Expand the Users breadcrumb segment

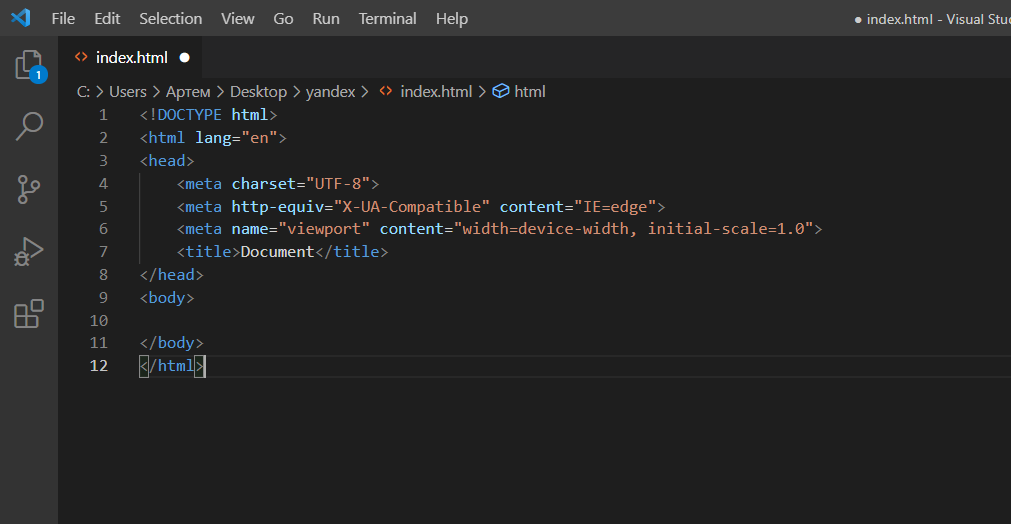(x=127, y=91)
